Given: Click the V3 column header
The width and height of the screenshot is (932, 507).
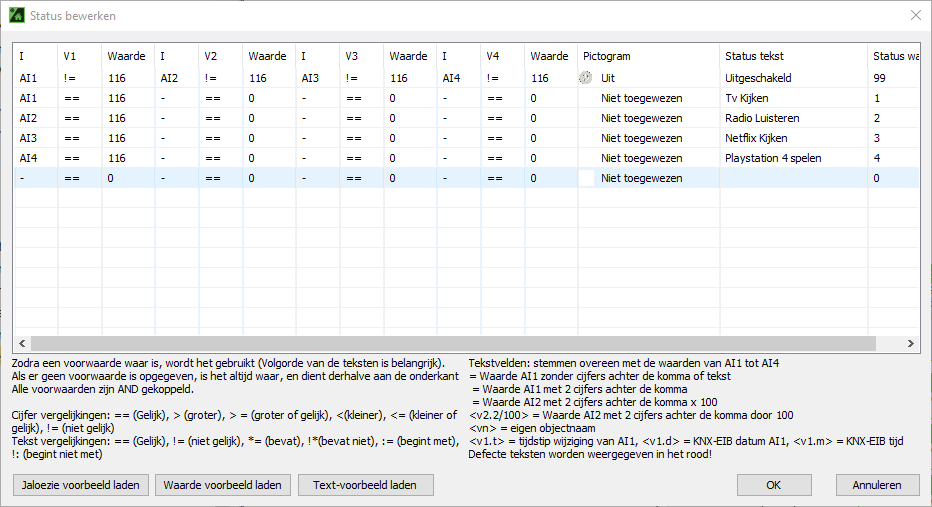Looking at the screenshot, I should 361,56.
